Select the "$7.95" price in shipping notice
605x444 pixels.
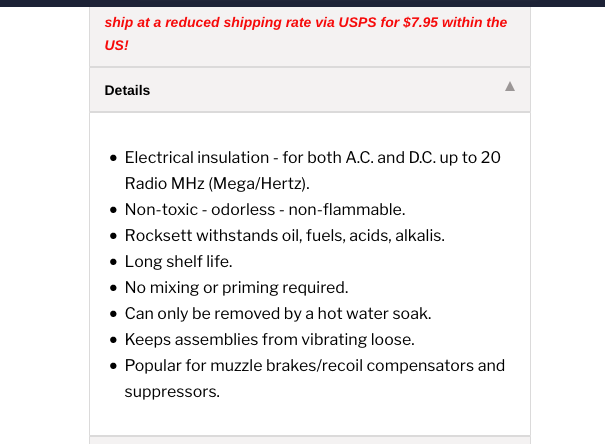[420, 22]
